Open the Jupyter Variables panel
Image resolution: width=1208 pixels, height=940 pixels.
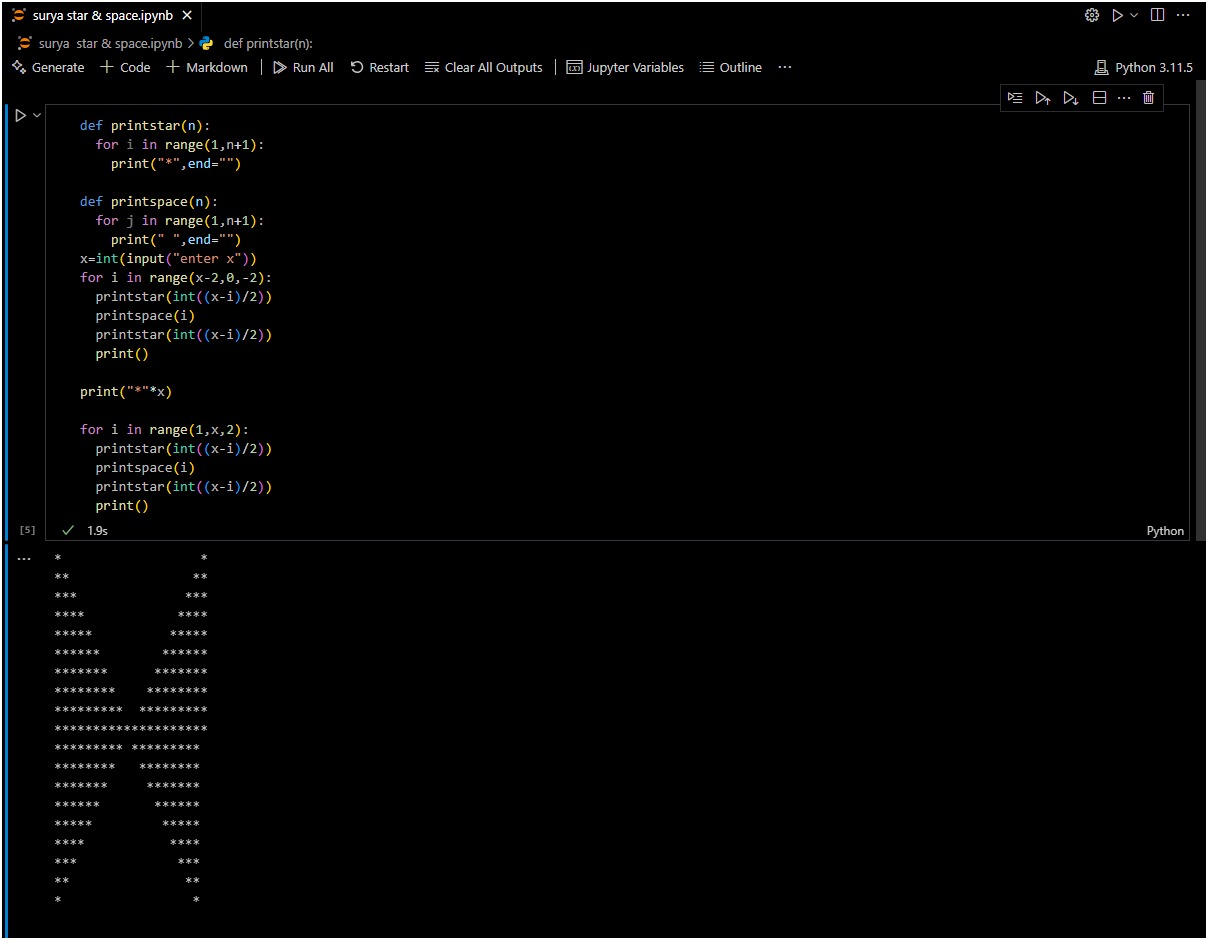(x=625, y=67)
